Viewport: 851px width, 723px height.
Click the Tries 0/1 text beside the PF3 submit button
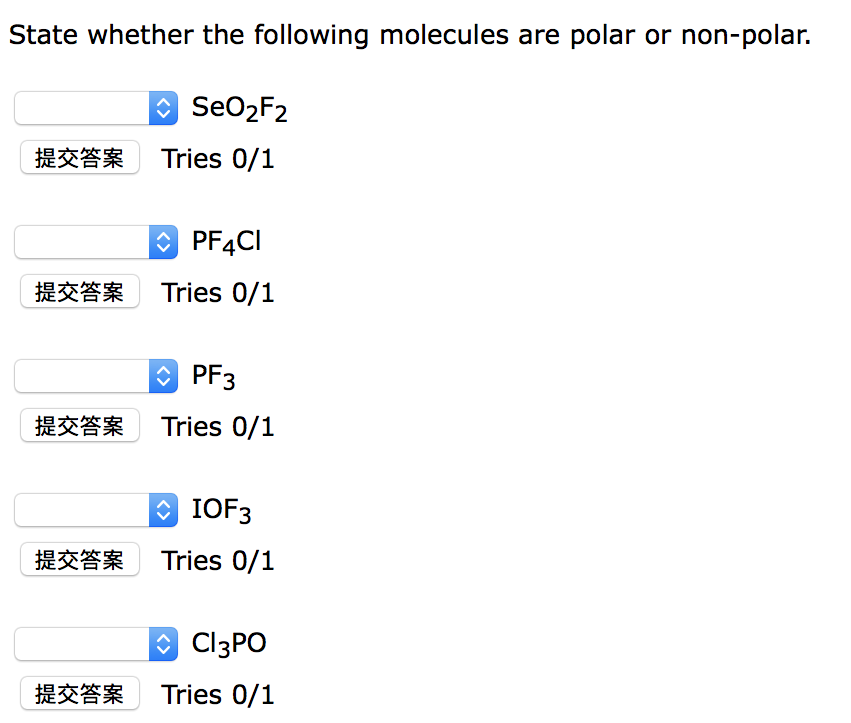coord(217,426)
